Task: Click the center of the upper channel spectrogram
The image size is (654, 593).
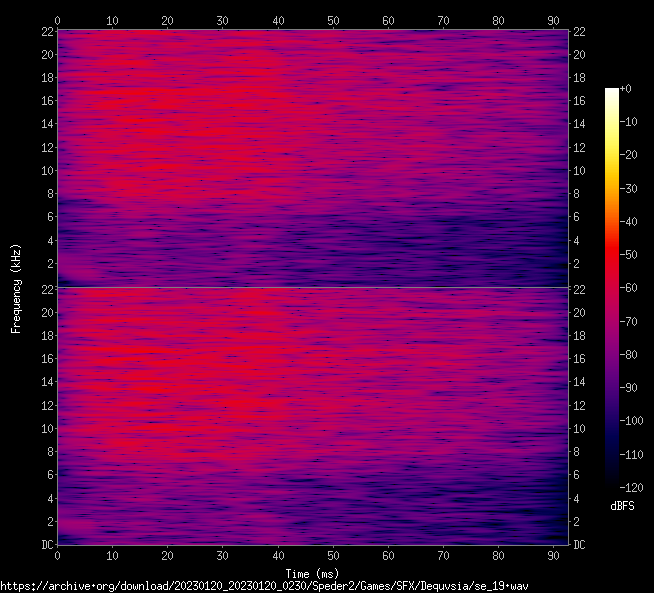Action: (312, 159)
